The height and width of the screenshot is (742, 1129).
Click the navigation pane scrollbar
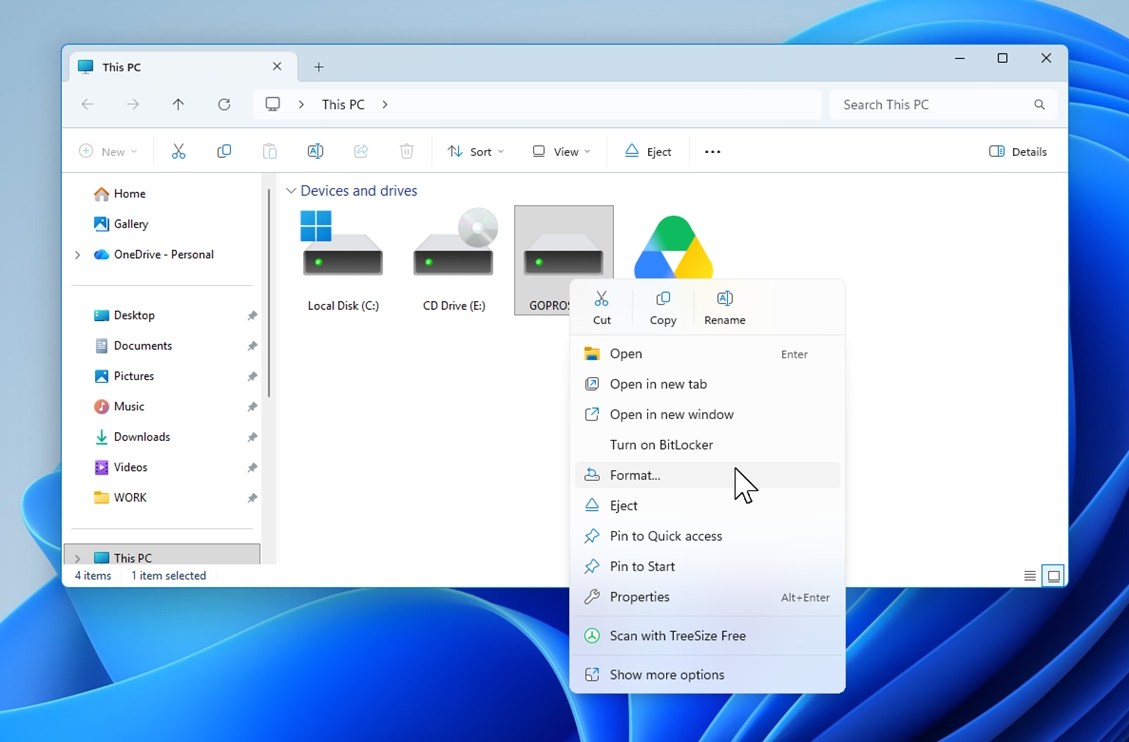pyautogui.click(x=269, y=293)
